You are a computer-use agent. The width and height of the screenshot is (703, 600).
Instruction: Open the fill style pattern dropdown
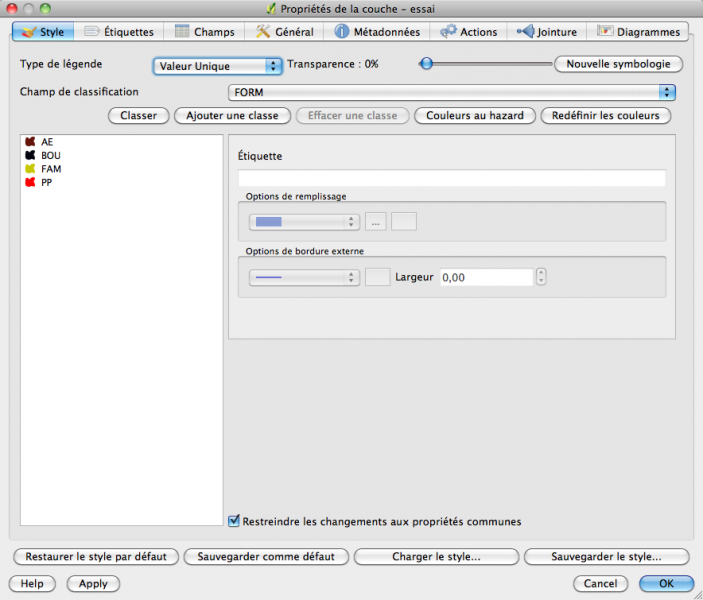pos(303,222)
